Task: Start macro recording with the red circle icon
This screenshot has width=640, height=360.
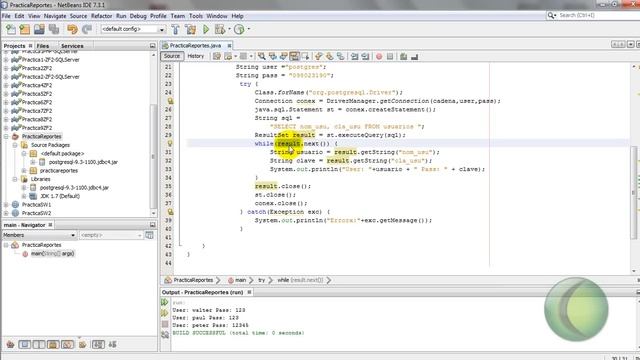Action: tap(379, 56)
